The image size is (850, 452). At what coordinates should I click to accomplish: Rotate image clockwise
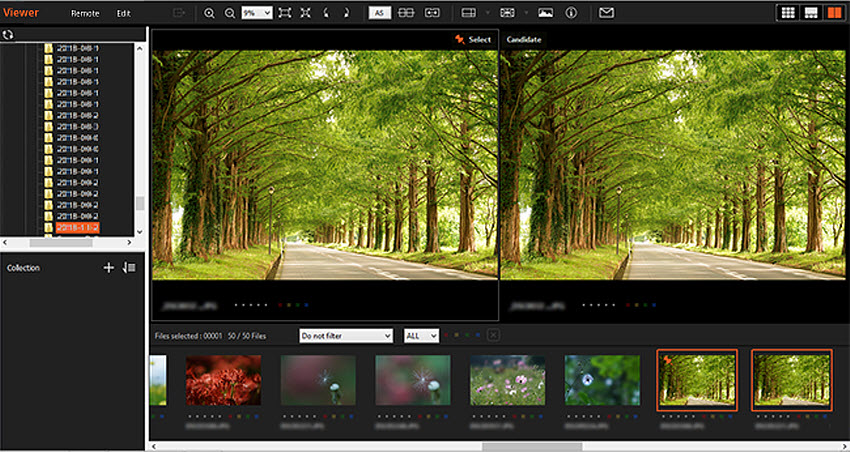(346, 14)
